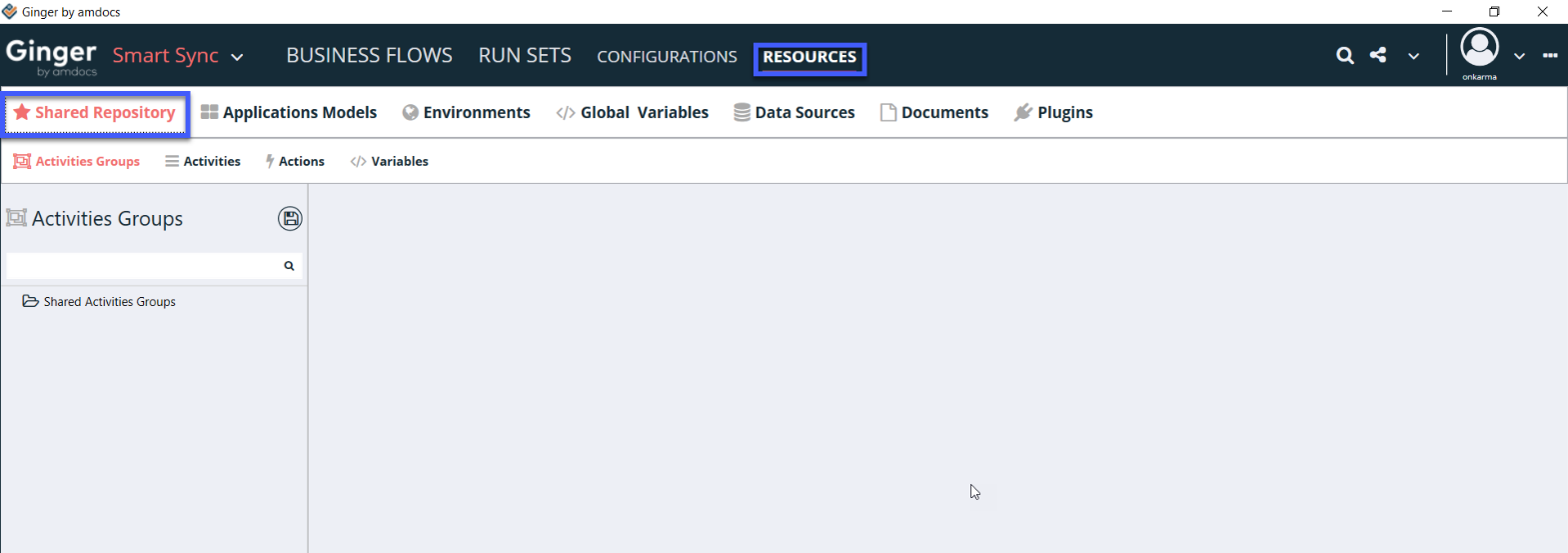Click the three-dots more options icon

(1550, 56)
